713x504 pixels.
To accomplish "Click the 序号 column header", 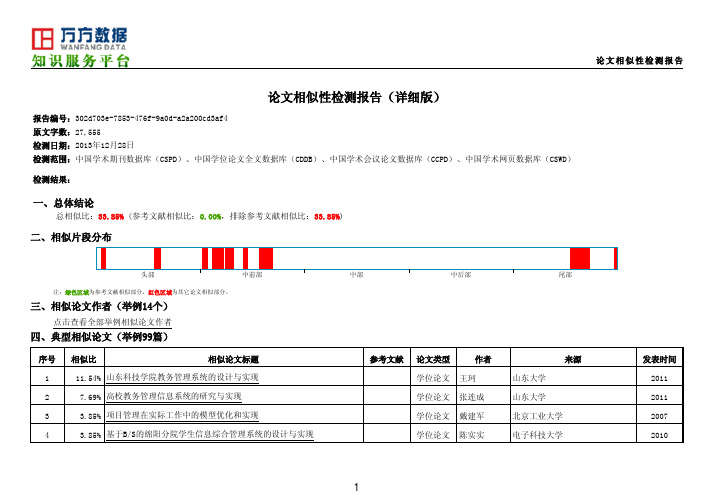I will point(47,359).
